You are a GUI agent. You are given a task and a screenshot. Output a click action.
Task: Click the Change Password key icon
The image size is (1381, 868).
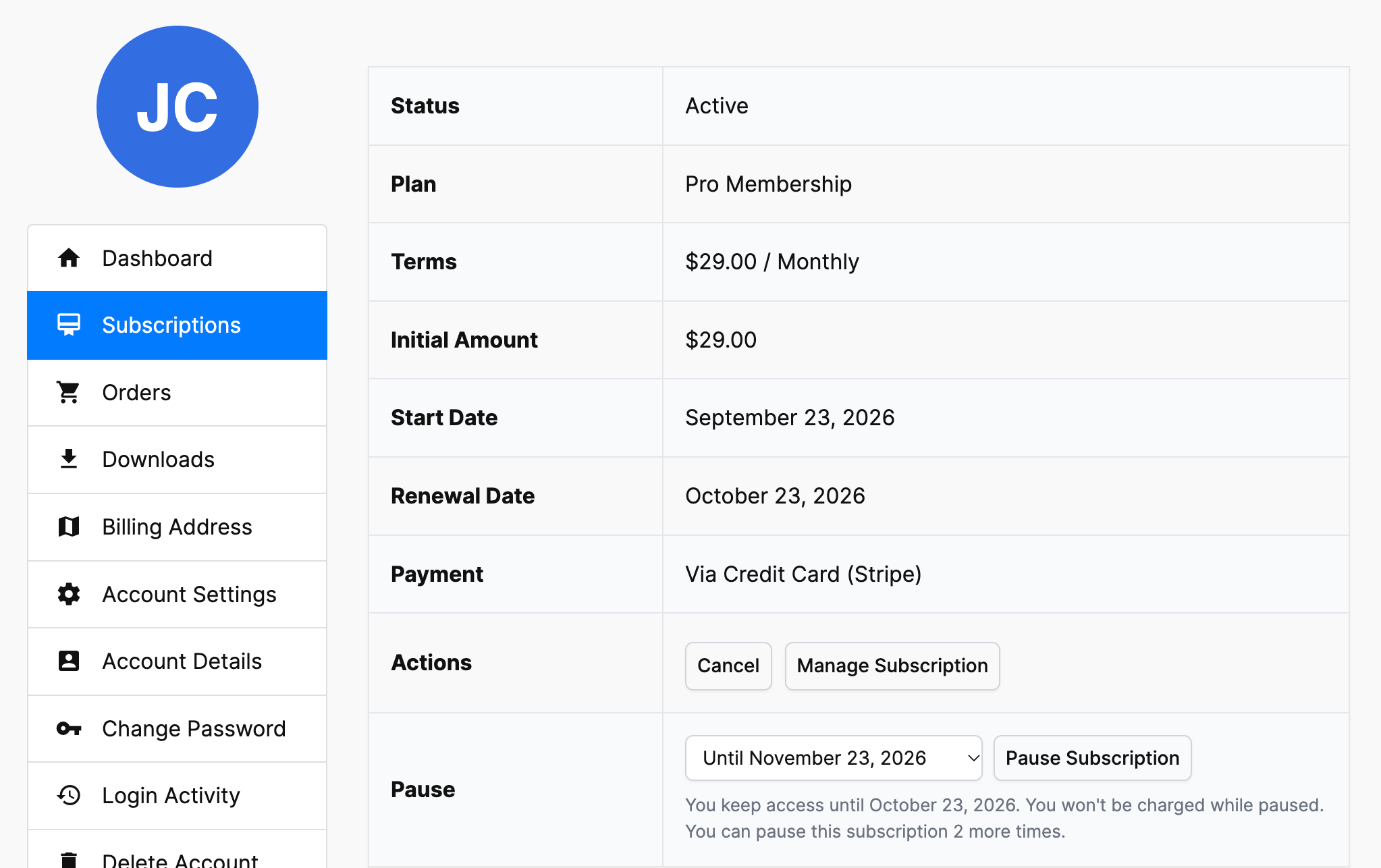[x=68, y=728]
